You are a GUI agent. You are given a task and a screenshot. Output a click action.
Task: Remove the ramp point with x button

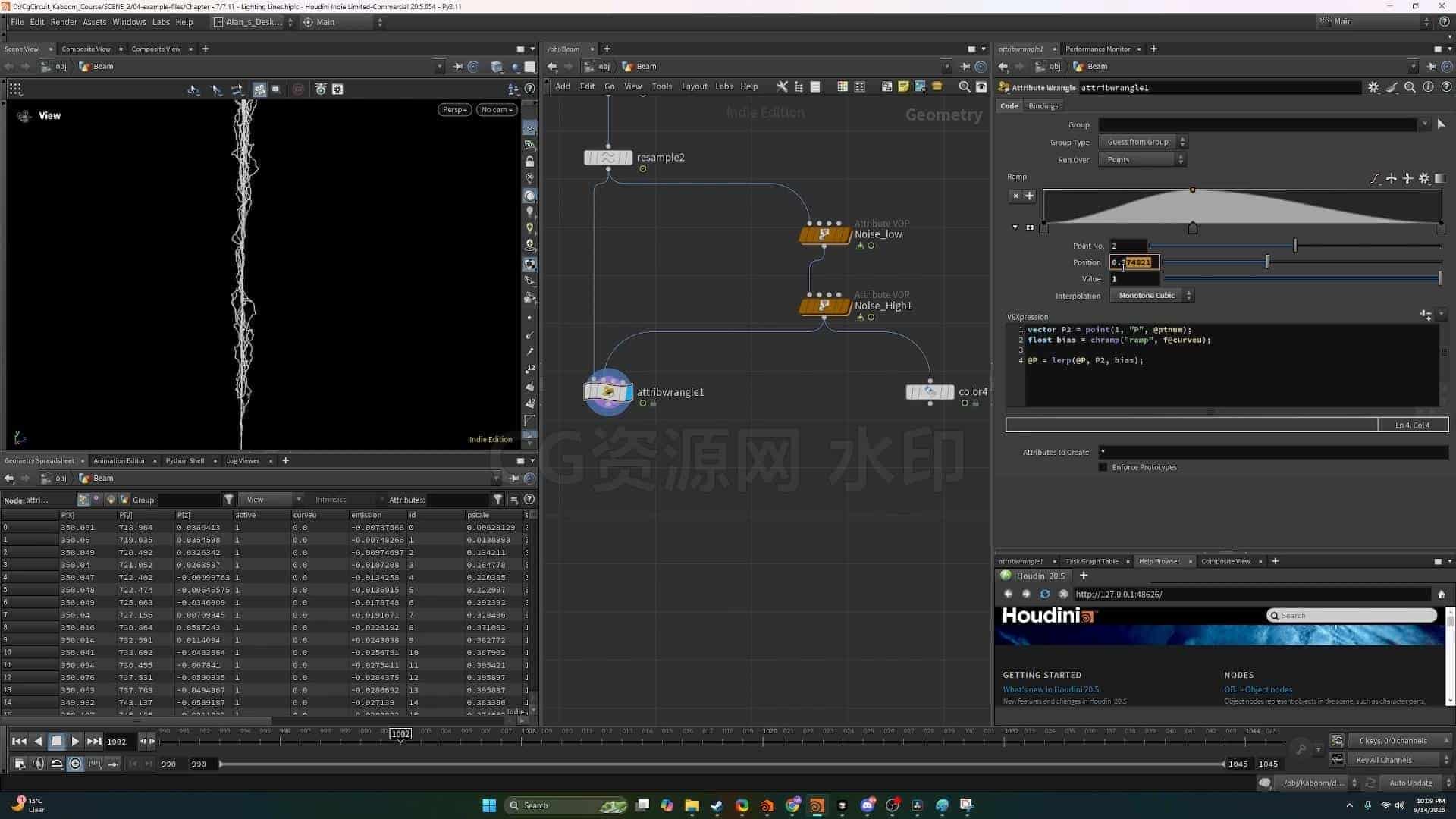1016,196
